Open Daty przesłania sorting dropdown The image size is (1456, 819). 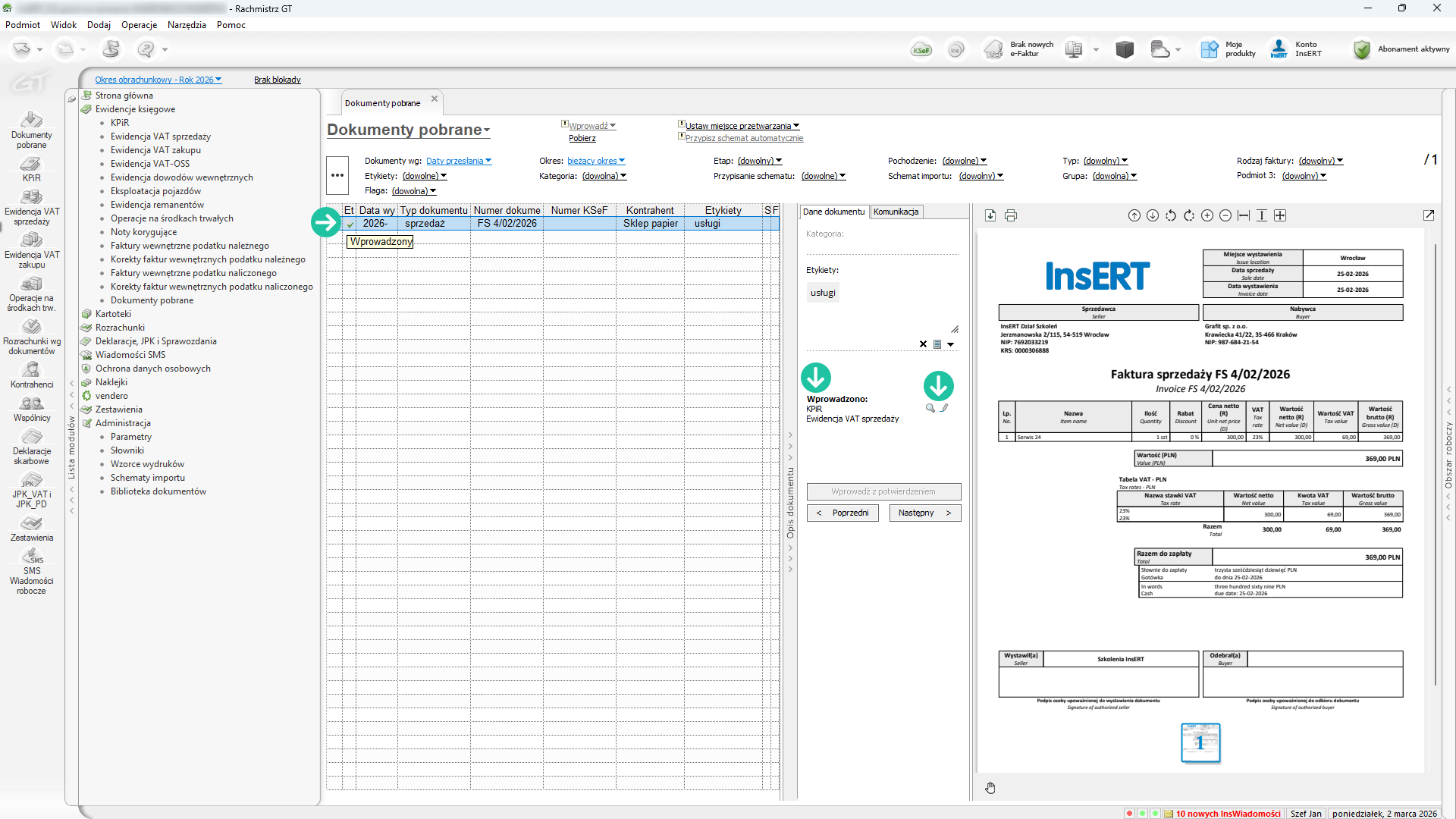point(458,161)
